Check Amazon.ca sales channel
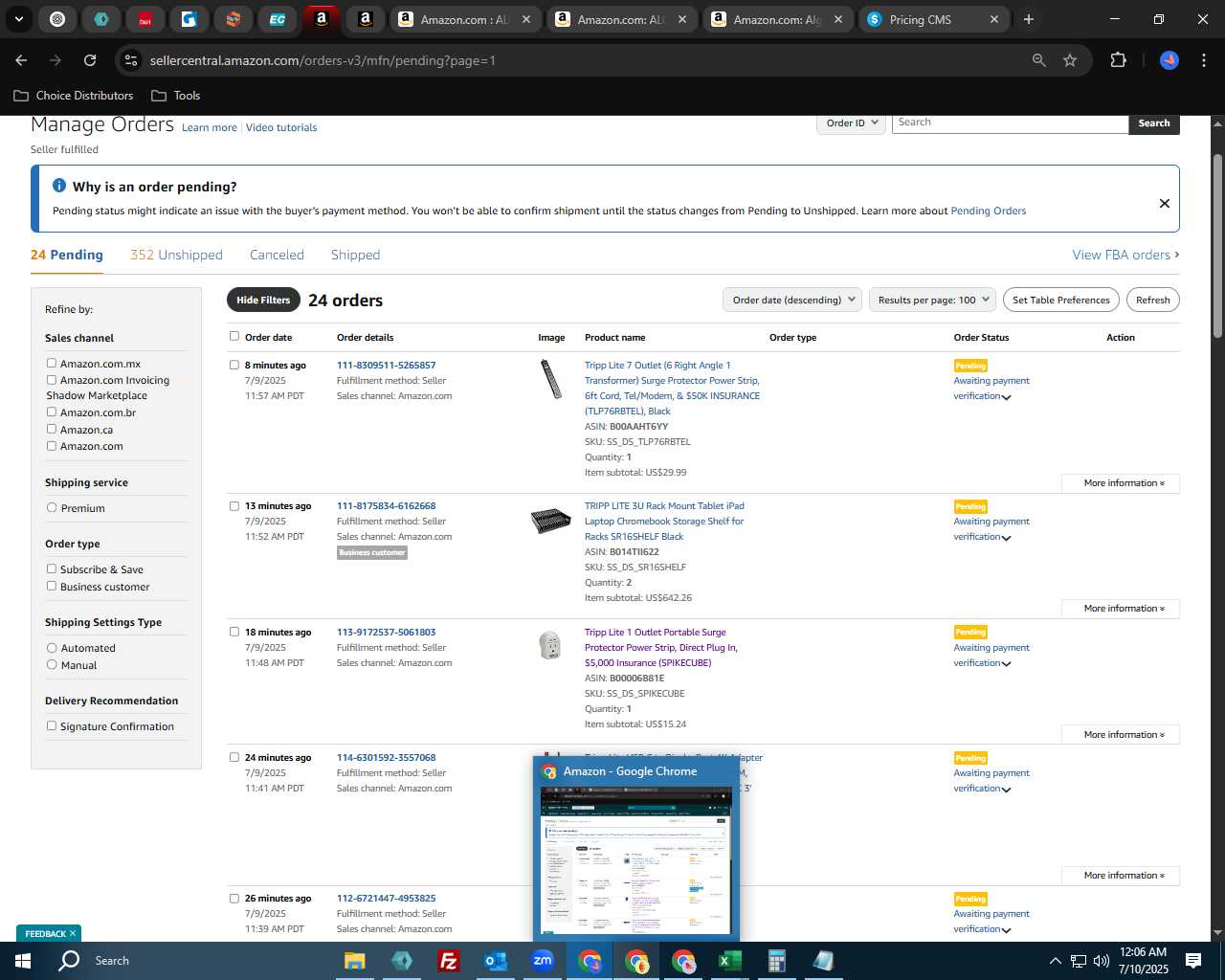The width and height of the screenshot is (1225, 980). pos(52,429)
